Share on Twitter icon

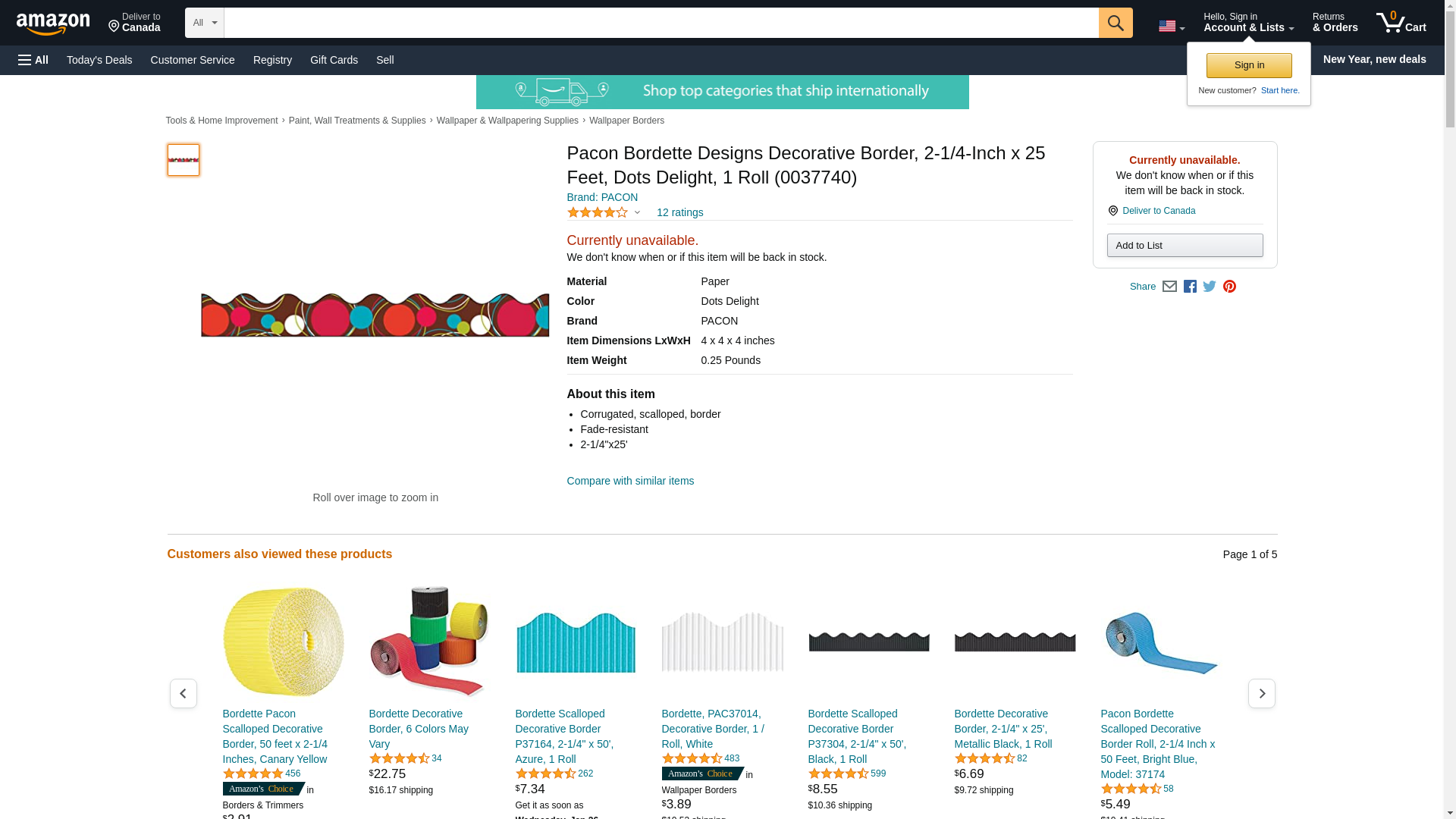tap(1210, 287)
